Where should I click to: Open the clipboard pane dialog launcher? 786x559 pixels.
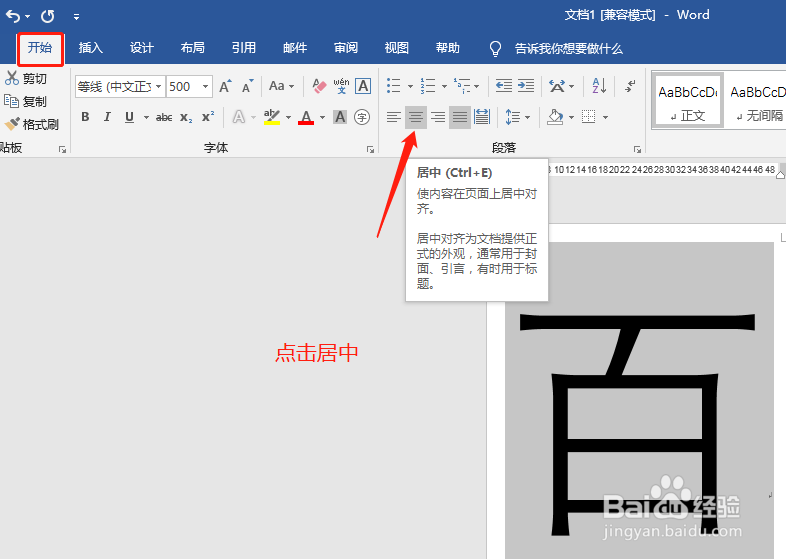[x=63, y=149]
